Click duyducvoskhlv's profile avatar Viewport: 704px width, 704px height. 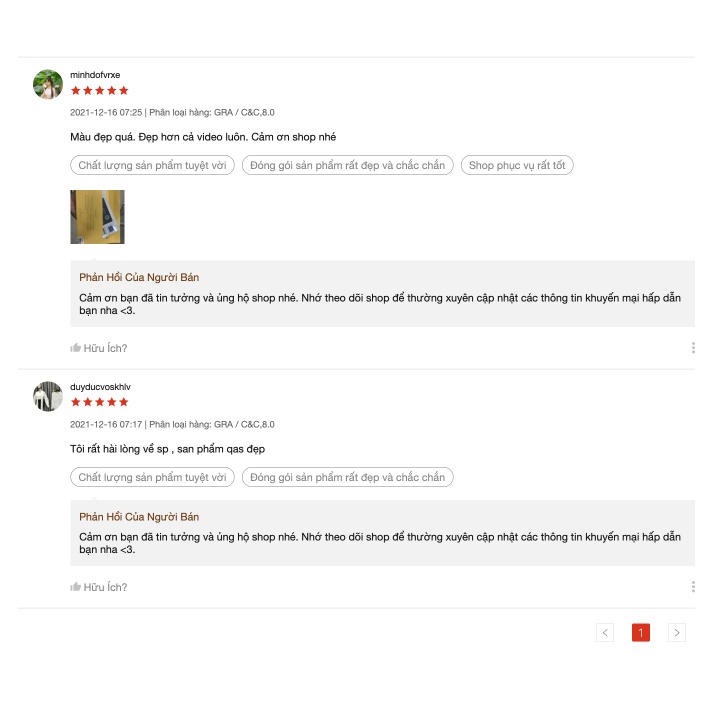(48, 397)
